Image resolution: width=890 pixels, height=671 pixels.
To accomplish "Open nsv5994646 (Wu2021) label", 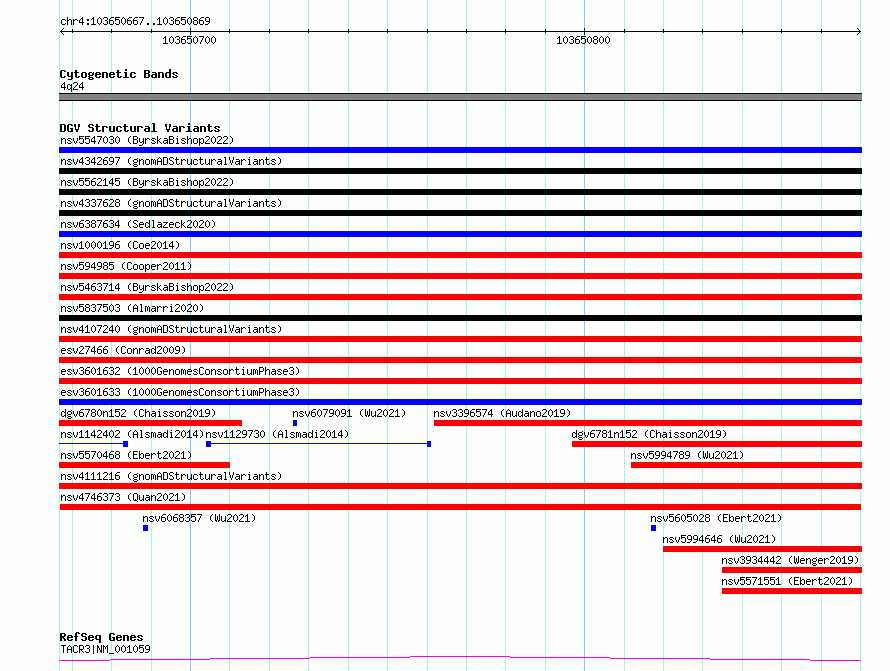I will [x=719, y=539].
